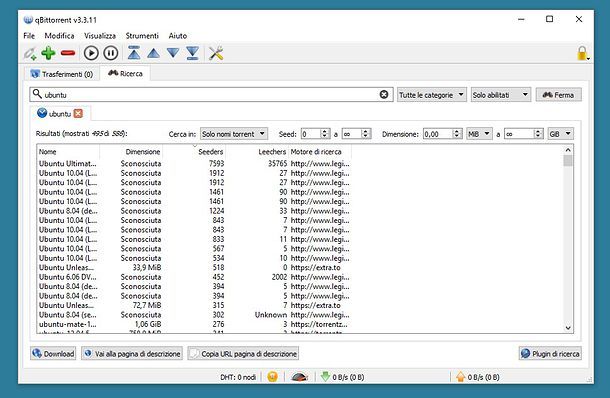Click scrollbar up arrow in results list
Image resolution: width=610 pixels, height=398 pixels.
(x=568, y=150)
